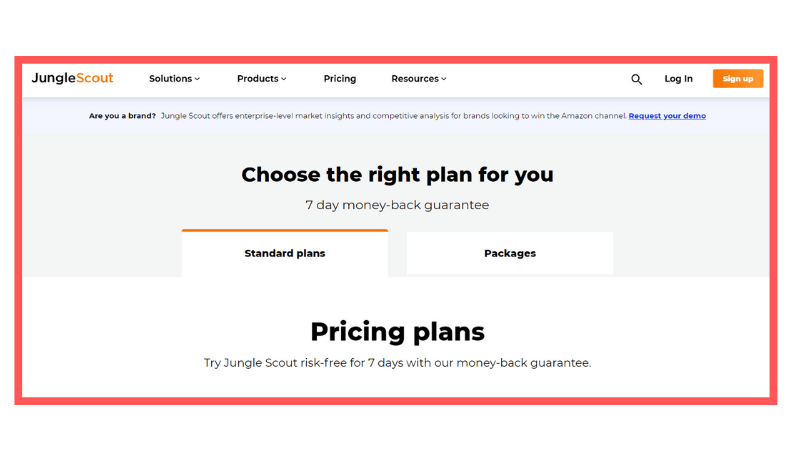The width and height of the screenshot is (800, 450).
Task: Click the Jungle Scout logo
Action: click(x=72, y=78)
